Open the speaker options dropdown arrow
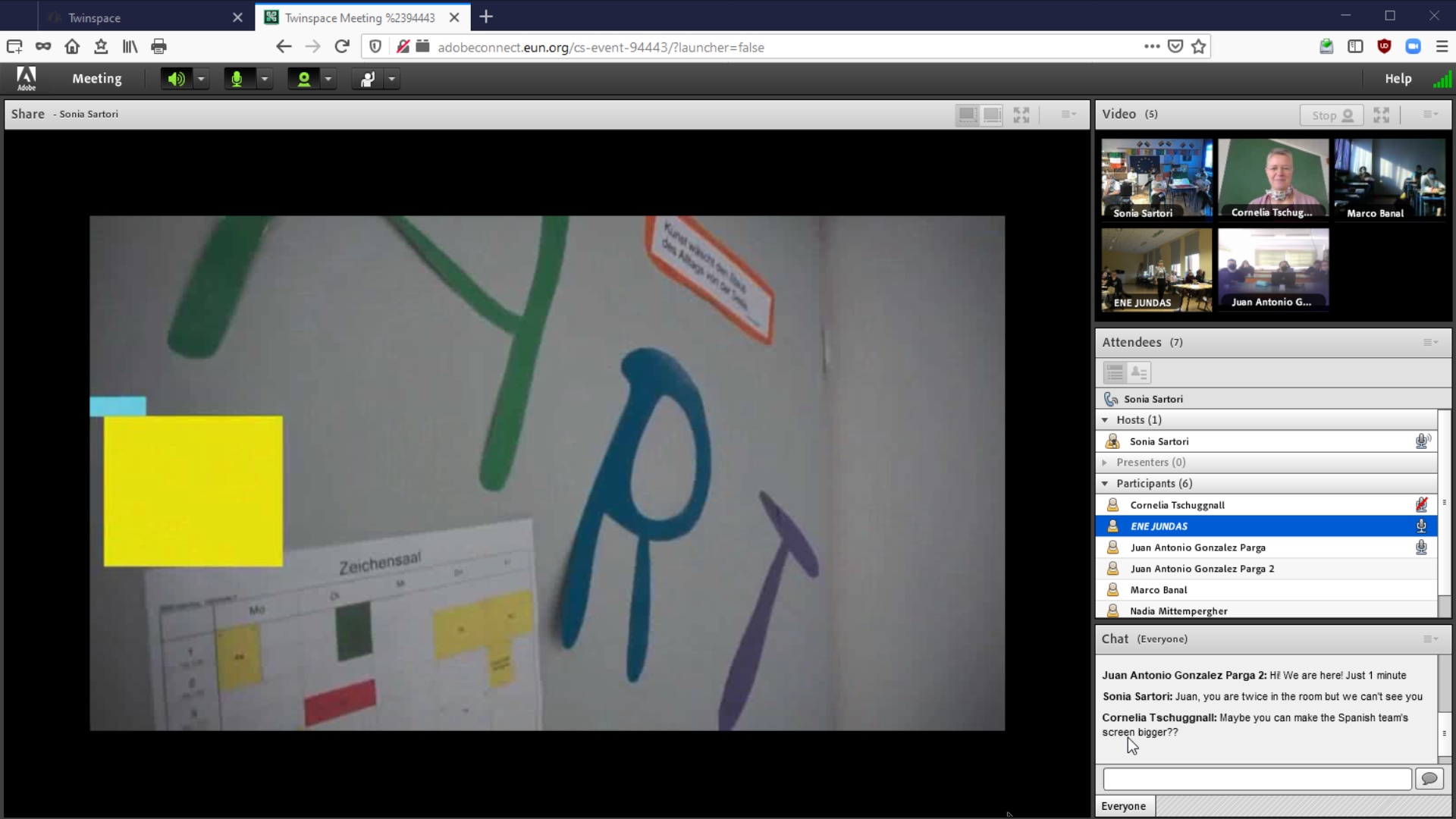The image size is (1456, 819). point(201,79)
